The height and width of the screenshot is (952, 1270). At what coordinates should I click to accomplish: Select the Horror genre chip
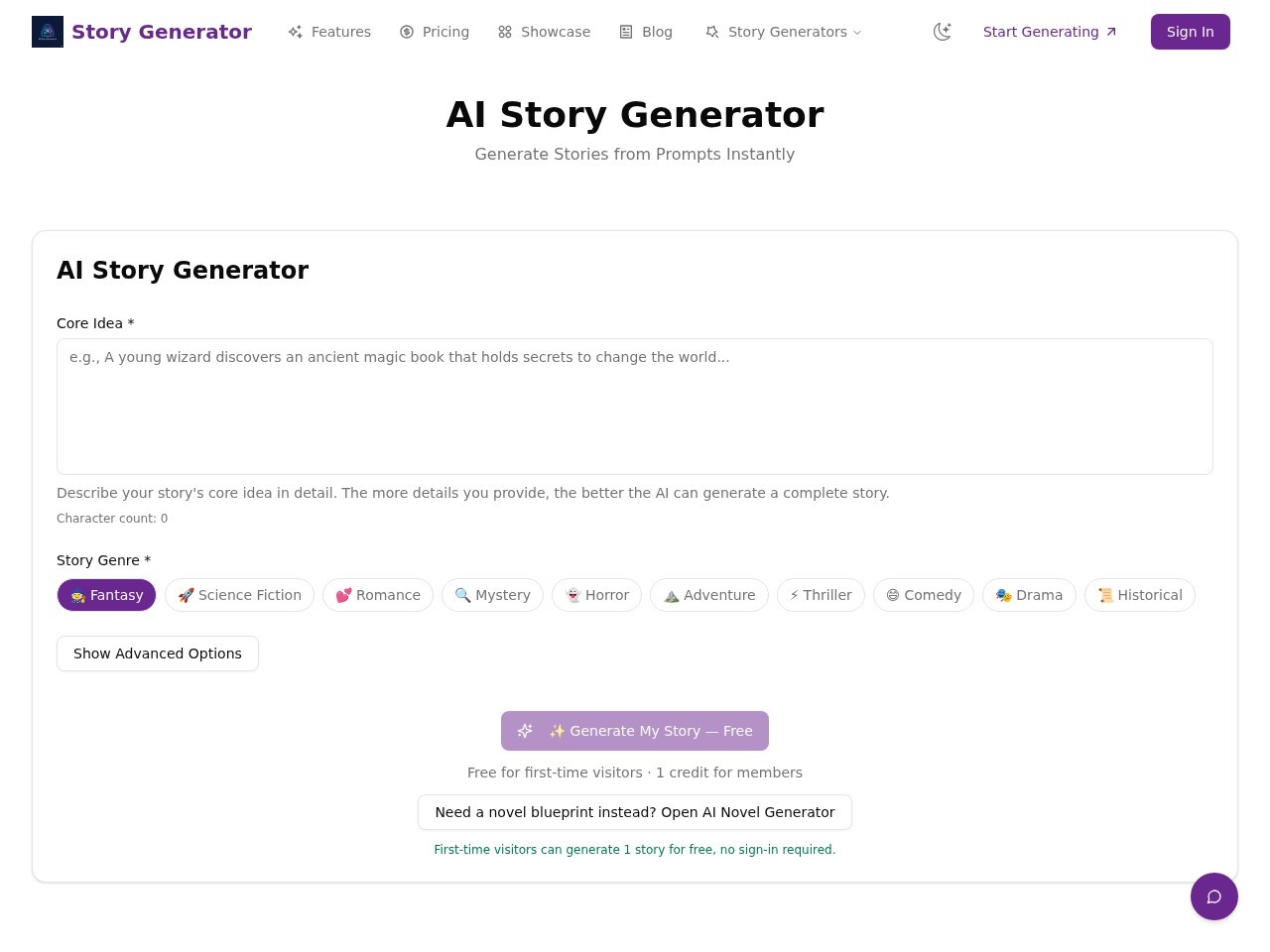pyautogui.click(x=596, y=595)
